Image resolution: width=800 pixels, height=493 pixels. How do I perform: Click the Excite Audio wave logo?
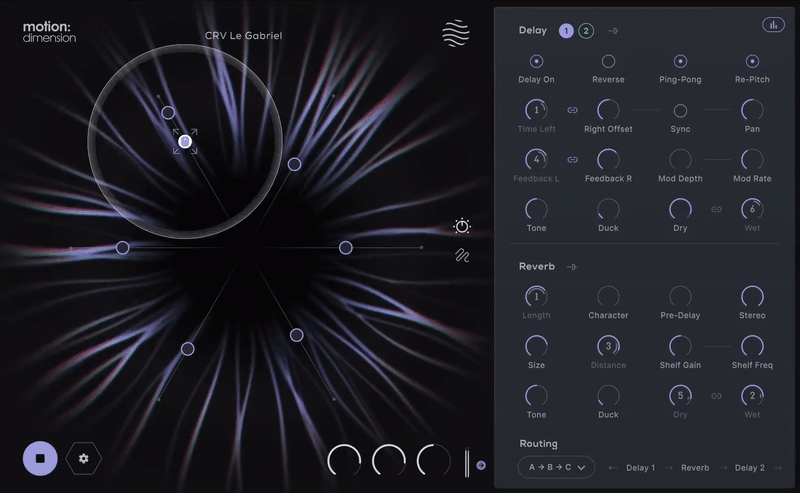456,33
